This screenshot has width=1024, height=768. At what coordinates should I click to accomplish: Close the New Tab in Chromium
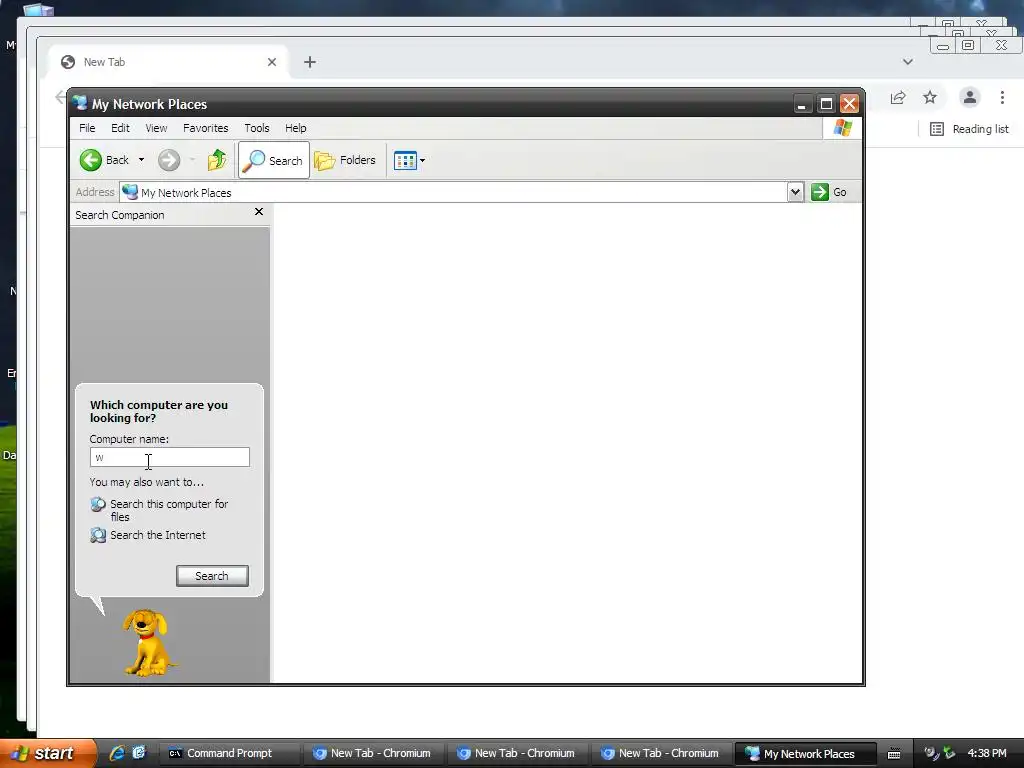pos(272,62)
